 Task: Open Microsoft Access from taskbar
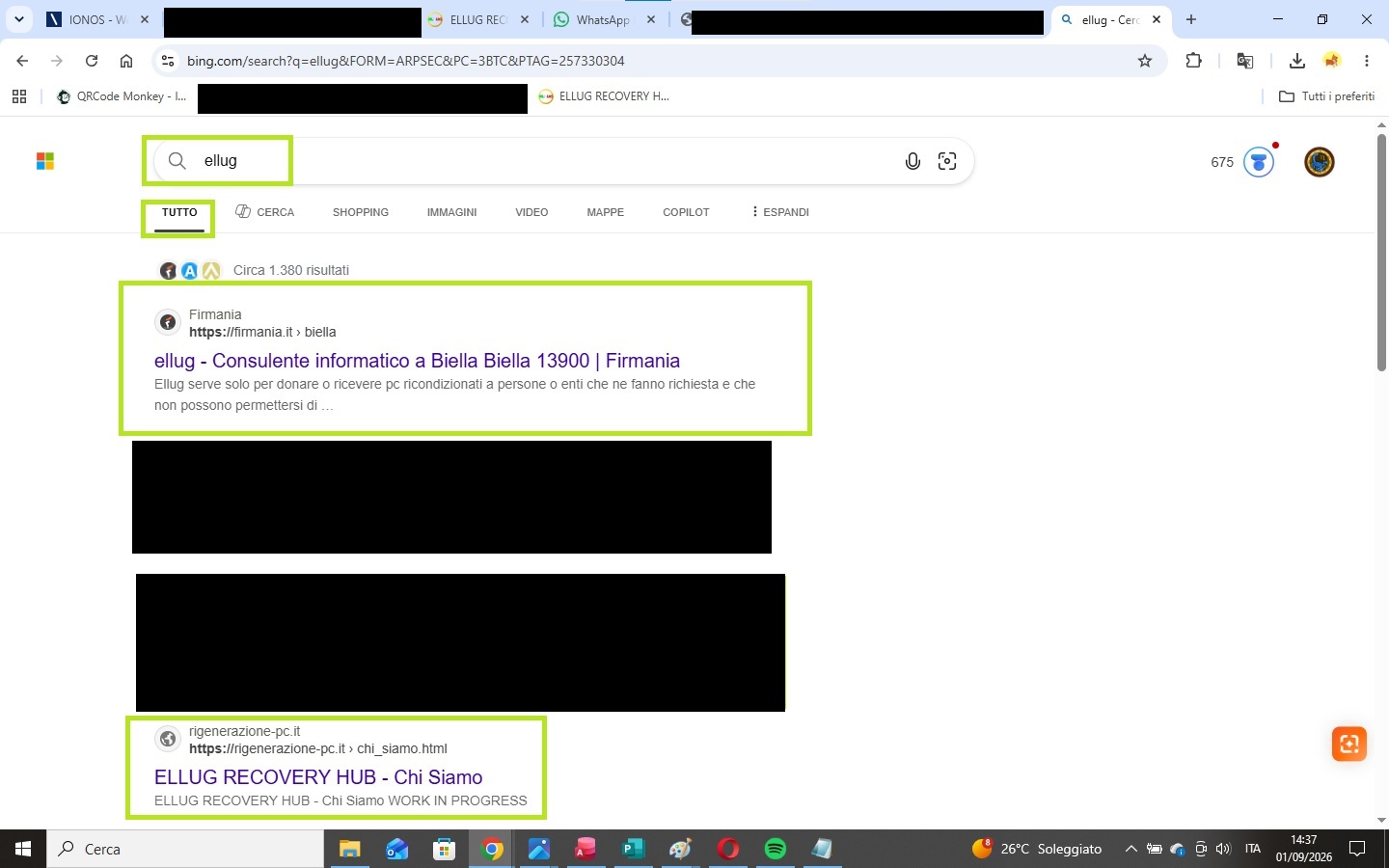click(586, 849)
